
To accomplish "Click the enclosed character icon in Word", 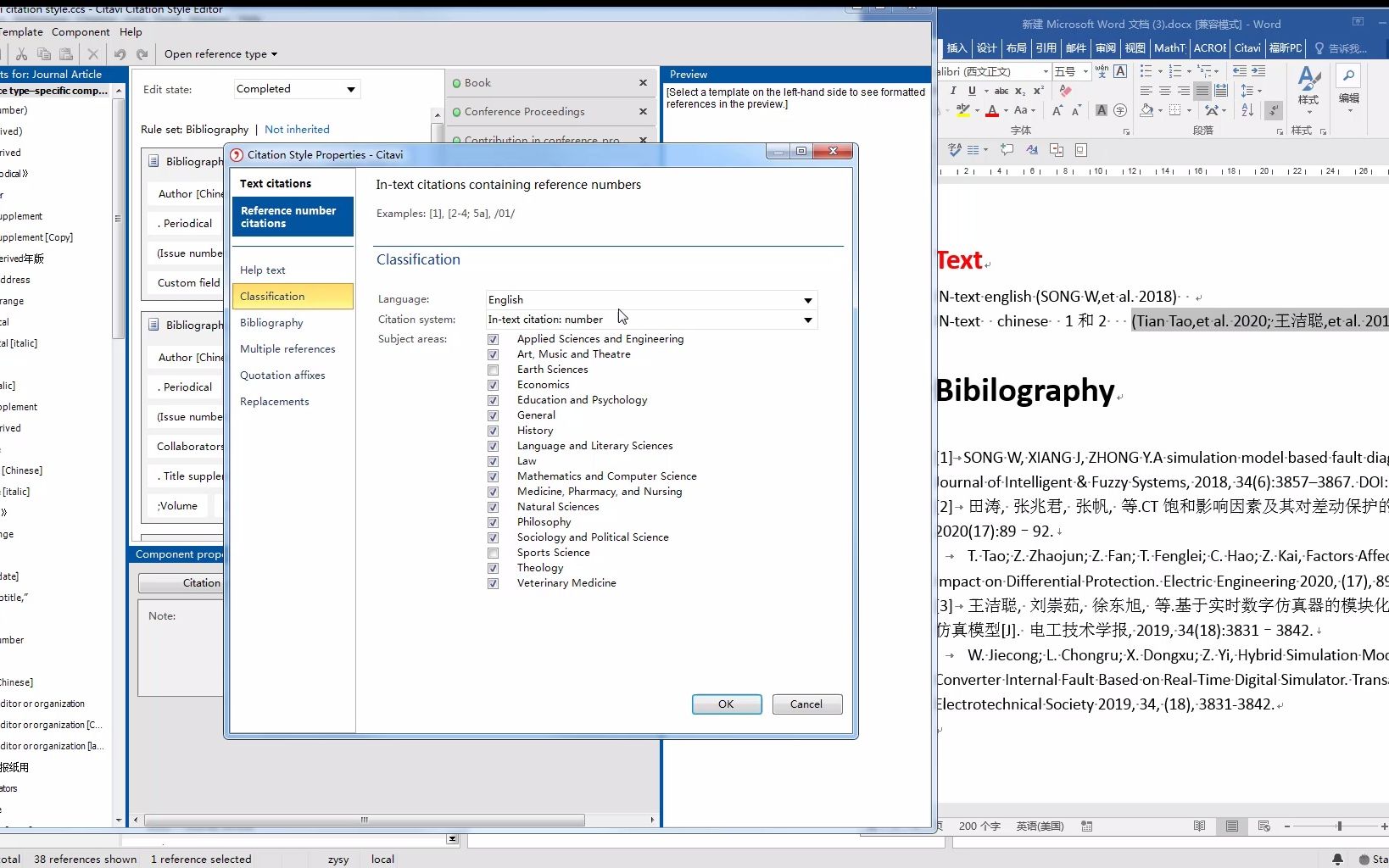I will [x=1120, y=110].
